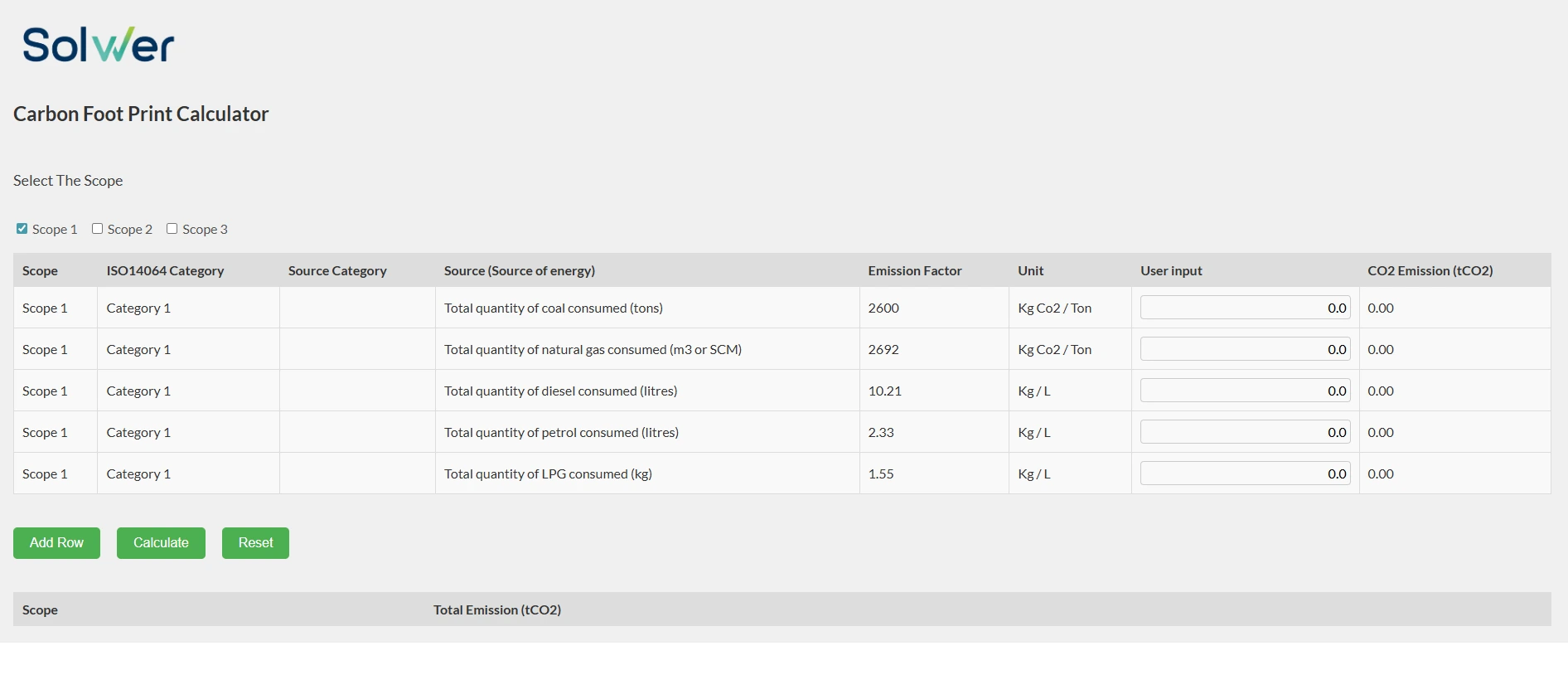Click the Carbon Foot Print Calculator heading
Screen dimensions: 1568x675
pos(141,114)
